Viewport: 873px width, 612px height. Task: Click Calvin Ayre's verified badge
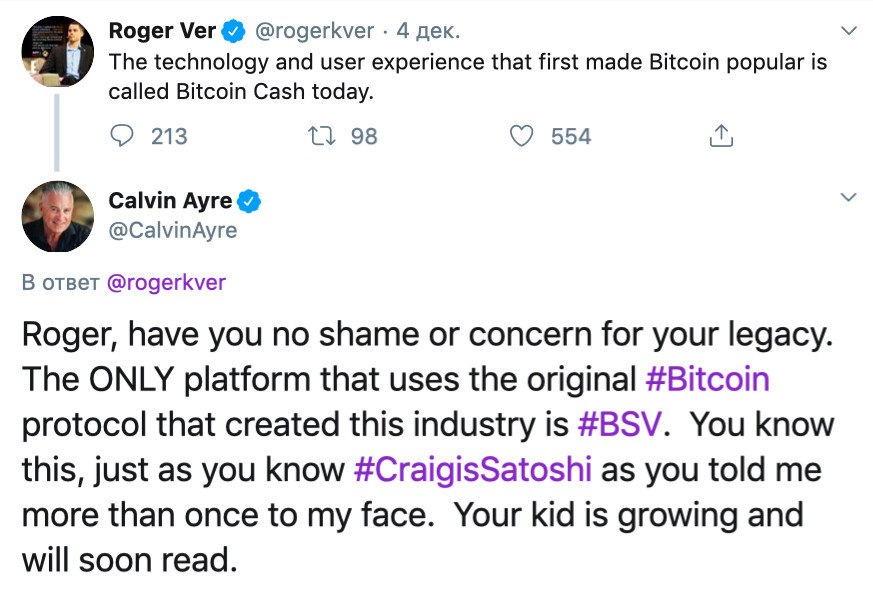249,201
